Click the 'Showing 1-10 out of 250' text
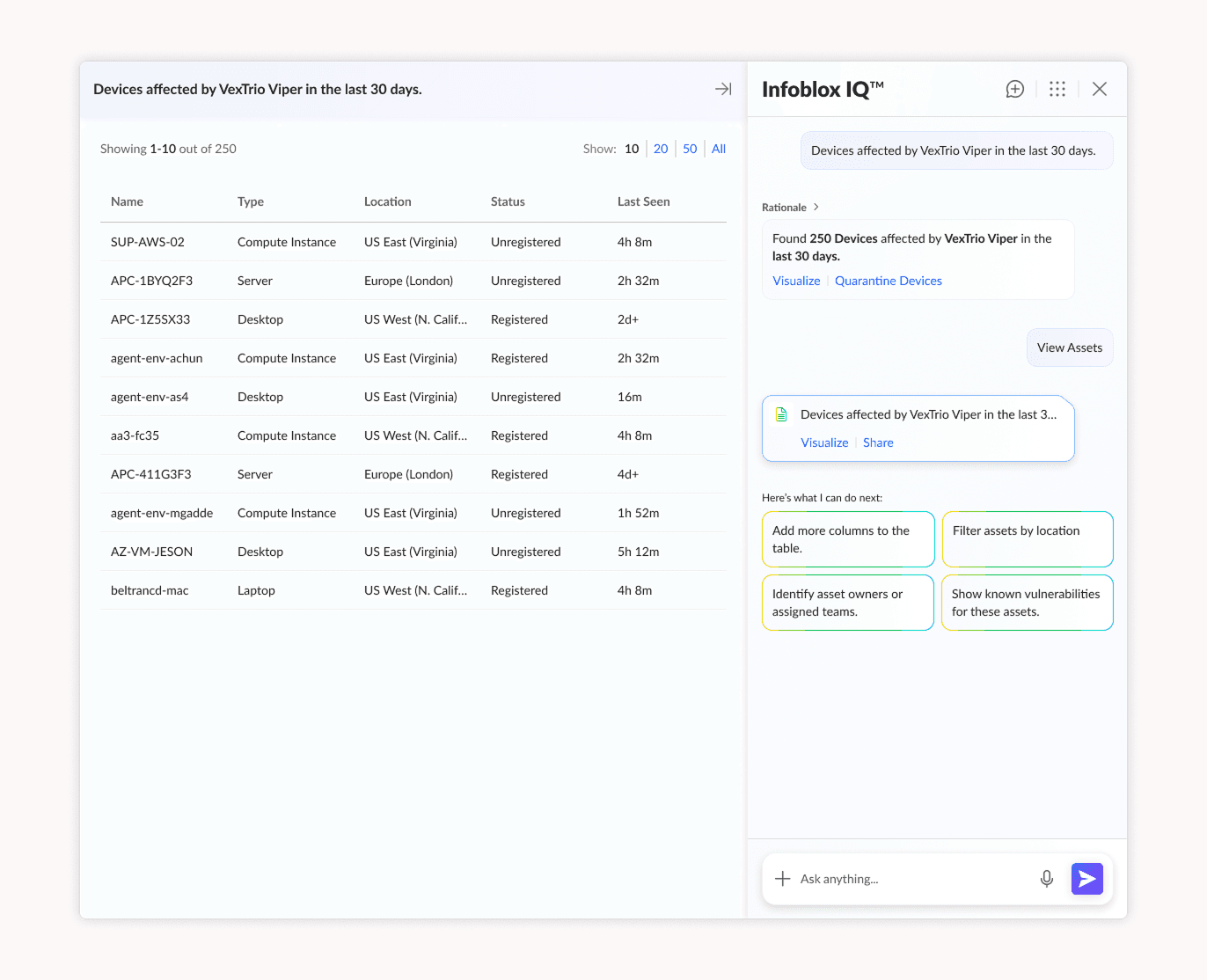 point(168,149)
